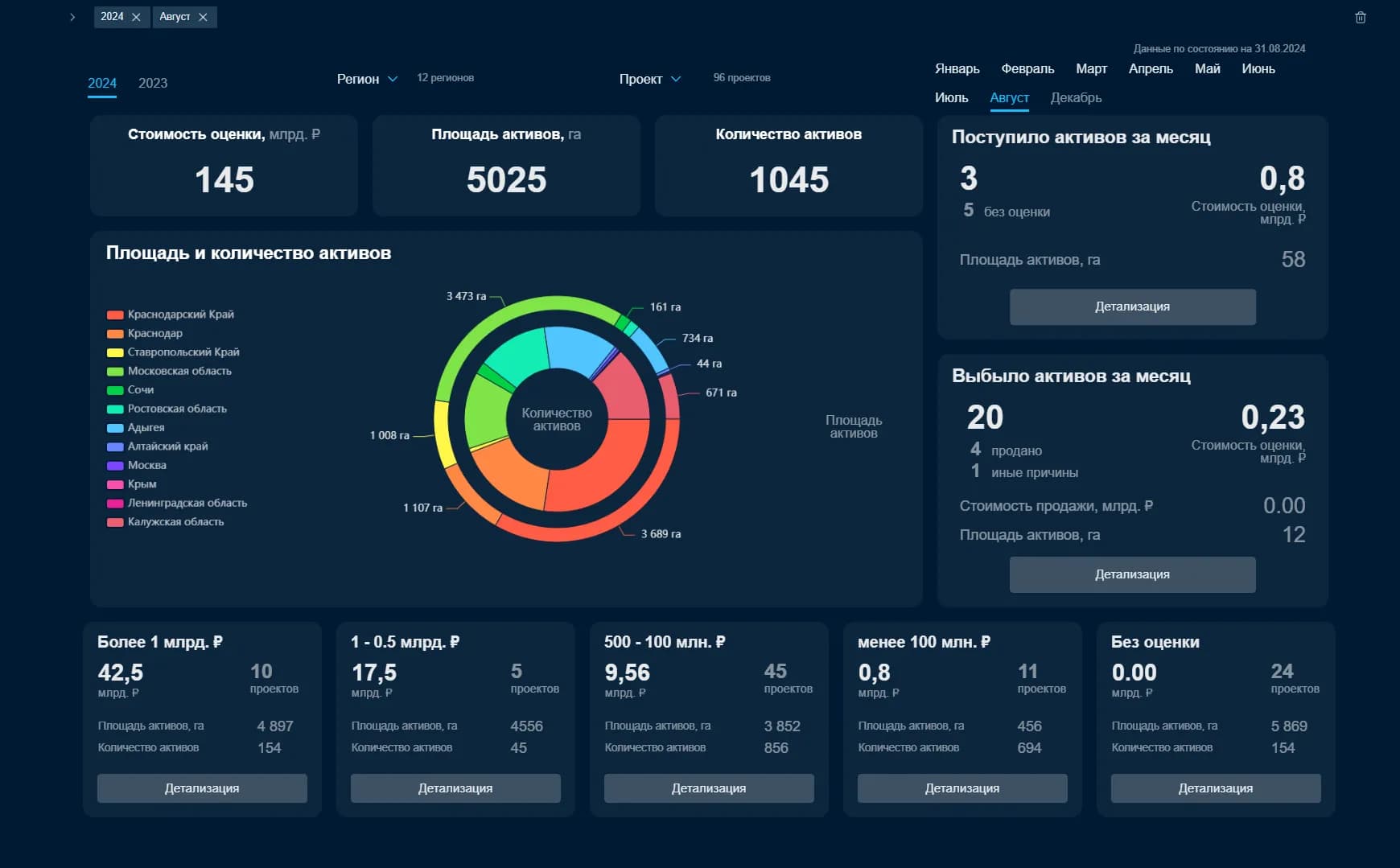The image size is (1400, 868).
Task: Select the Июль month tab
Action: pos(951,97)
